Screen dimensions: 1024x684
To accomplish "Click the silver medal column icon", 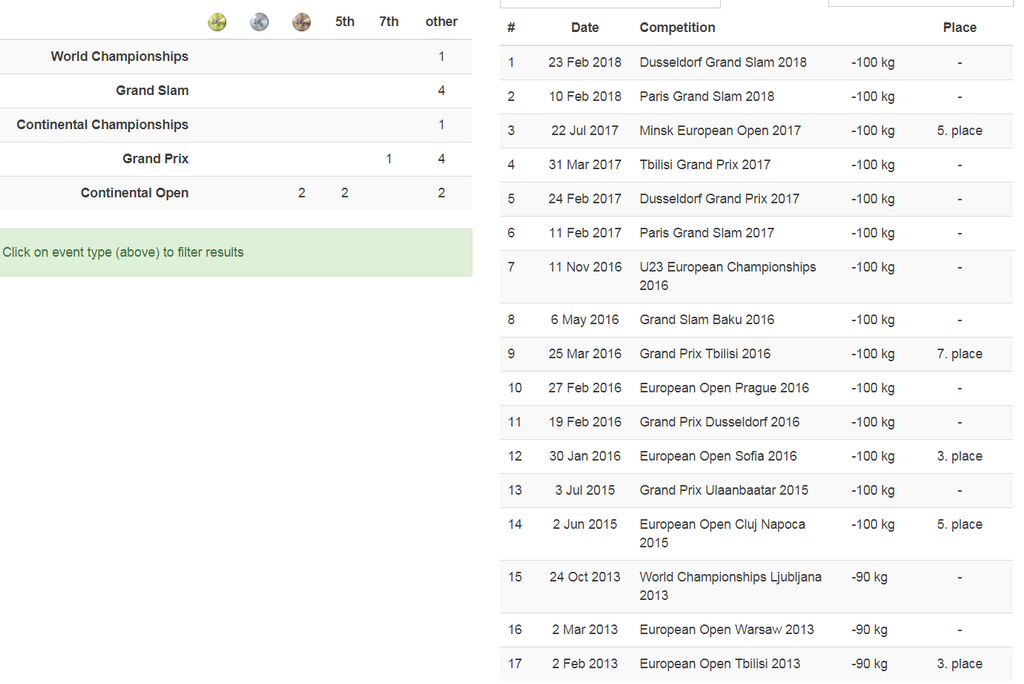I will [x=259, y=22].
